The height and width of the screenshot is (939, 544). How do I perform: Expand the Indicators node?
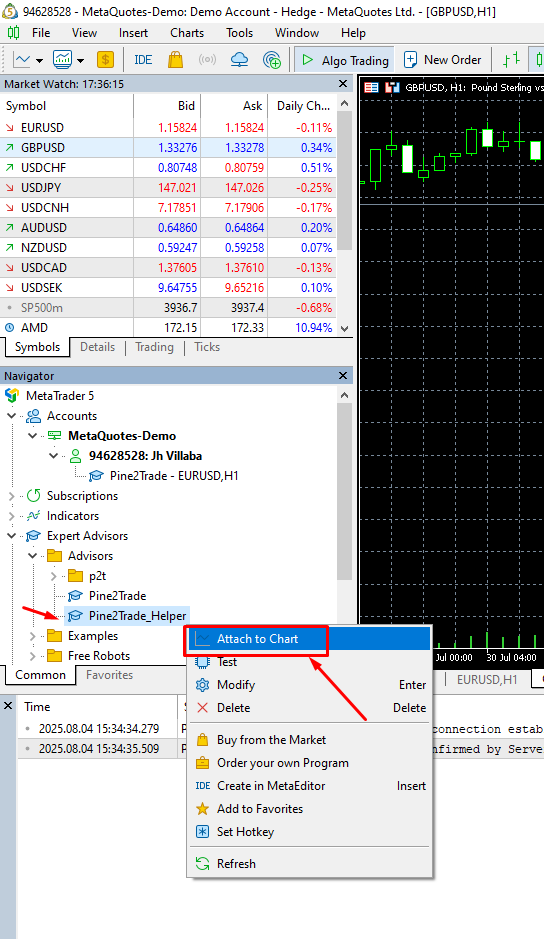[11, 516]
